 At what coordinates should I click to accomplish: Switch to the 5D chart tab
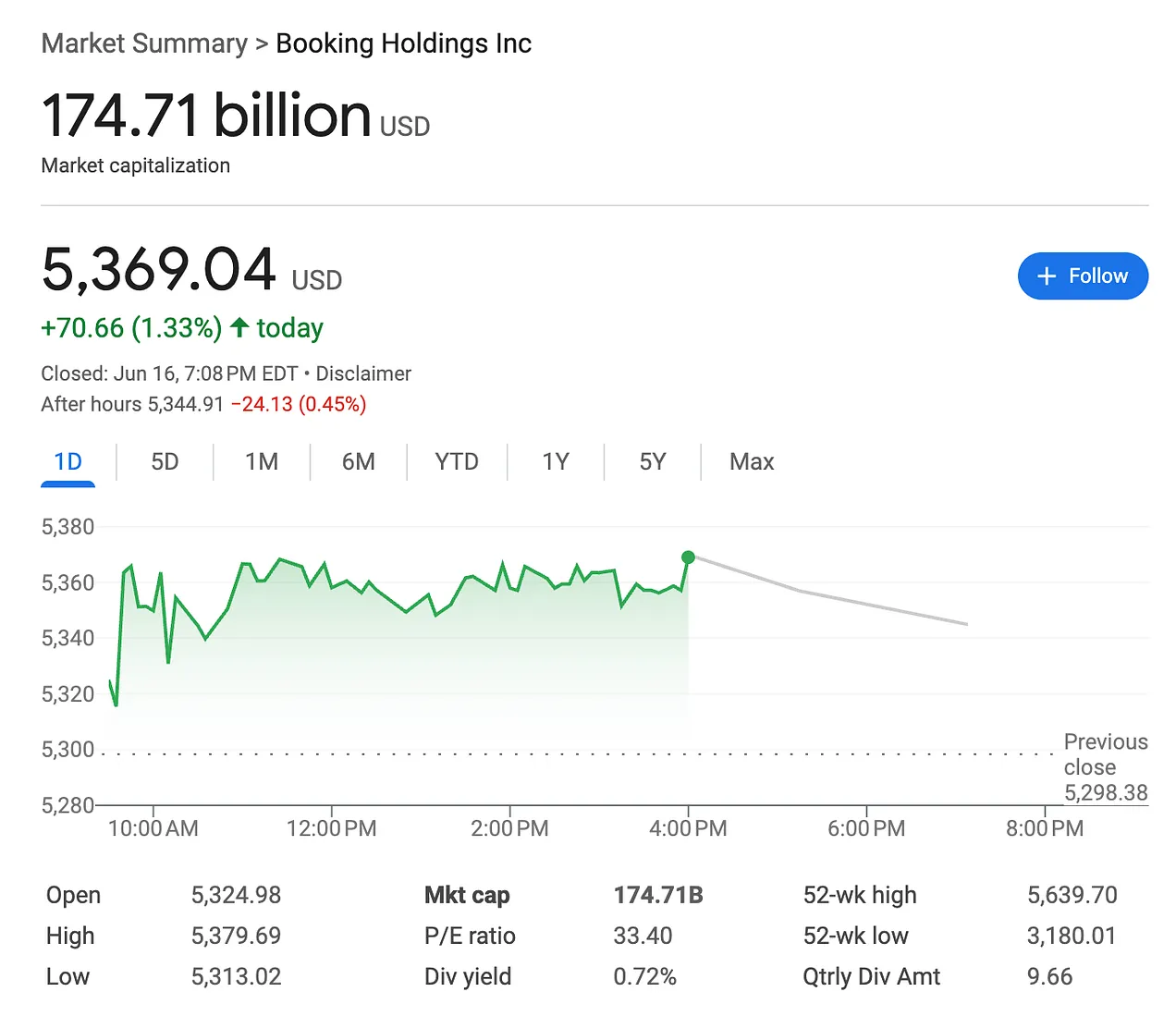165,461
